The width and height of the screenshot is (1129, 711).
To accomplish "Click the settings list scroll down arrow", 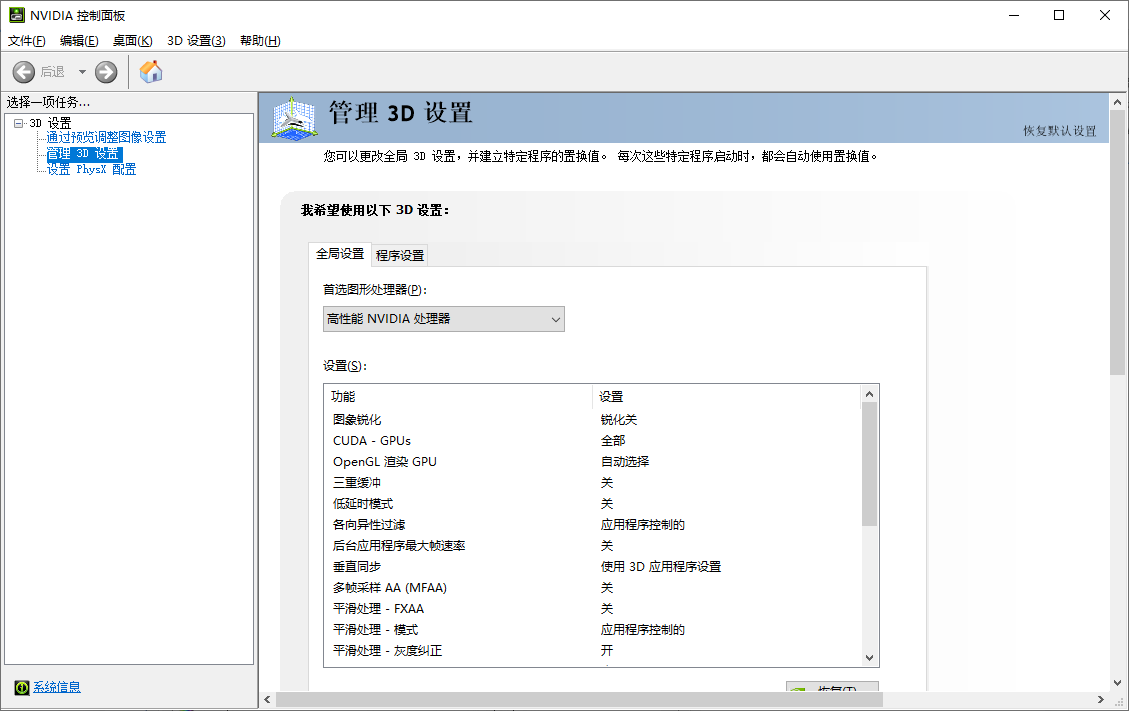I will [869, 657].
